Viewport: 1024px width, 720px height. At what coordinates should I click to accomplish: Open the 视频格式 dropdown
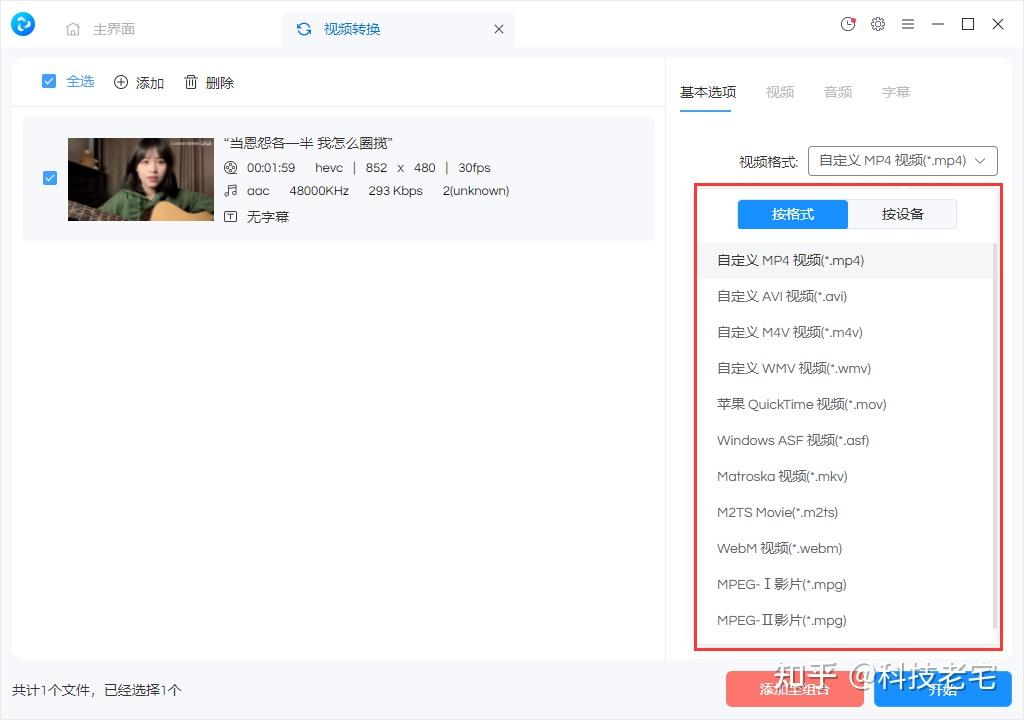(x=901, y=160)
